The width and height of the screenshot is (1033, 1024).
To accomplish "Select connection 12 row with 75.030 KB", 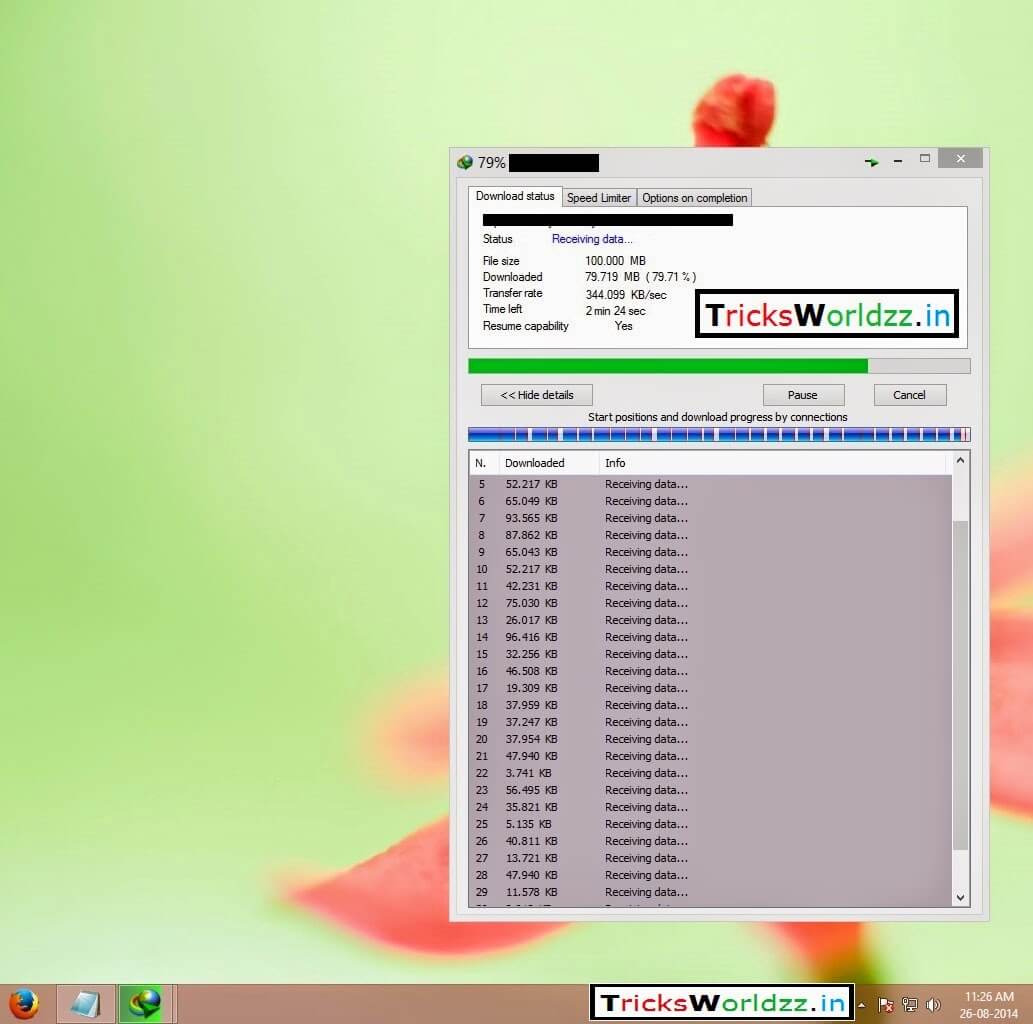I will click(x=712, y=604).
